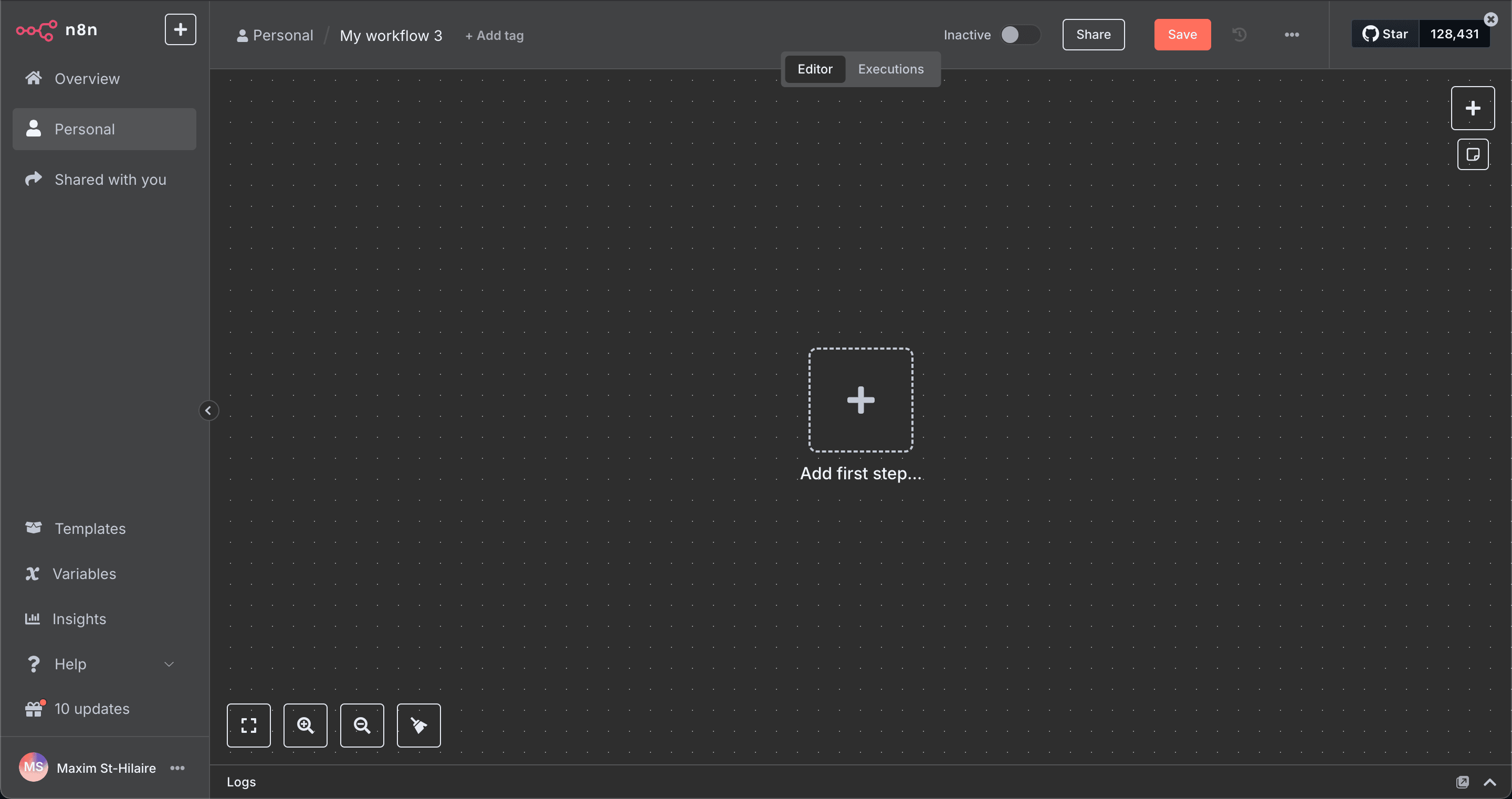Open workflow history clock icon

pos(1239,35)
